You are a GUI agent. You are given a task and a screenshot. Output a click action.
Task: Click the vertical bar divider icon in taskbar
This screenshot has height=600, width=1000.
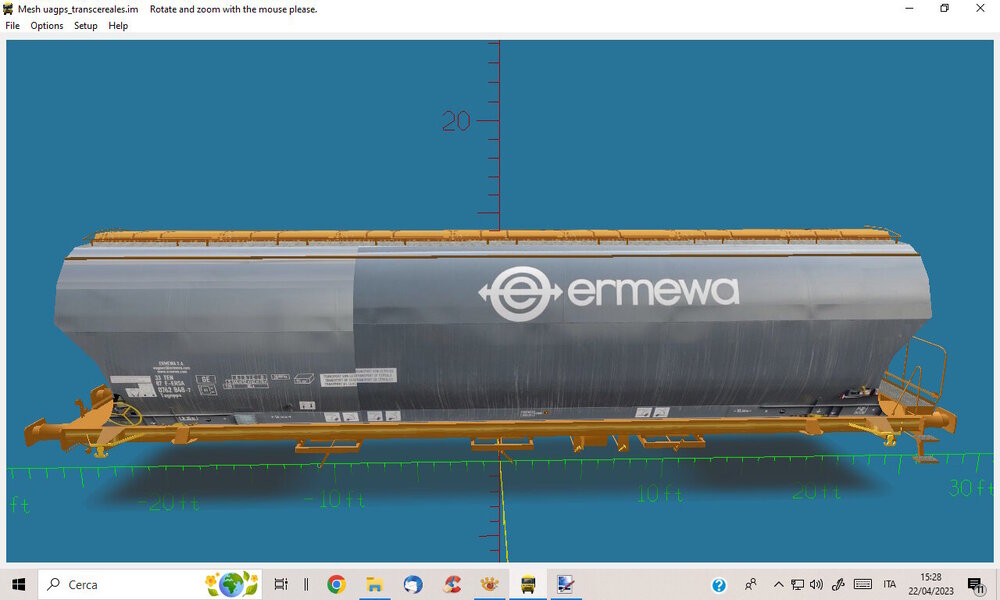[x=306, y=584]
